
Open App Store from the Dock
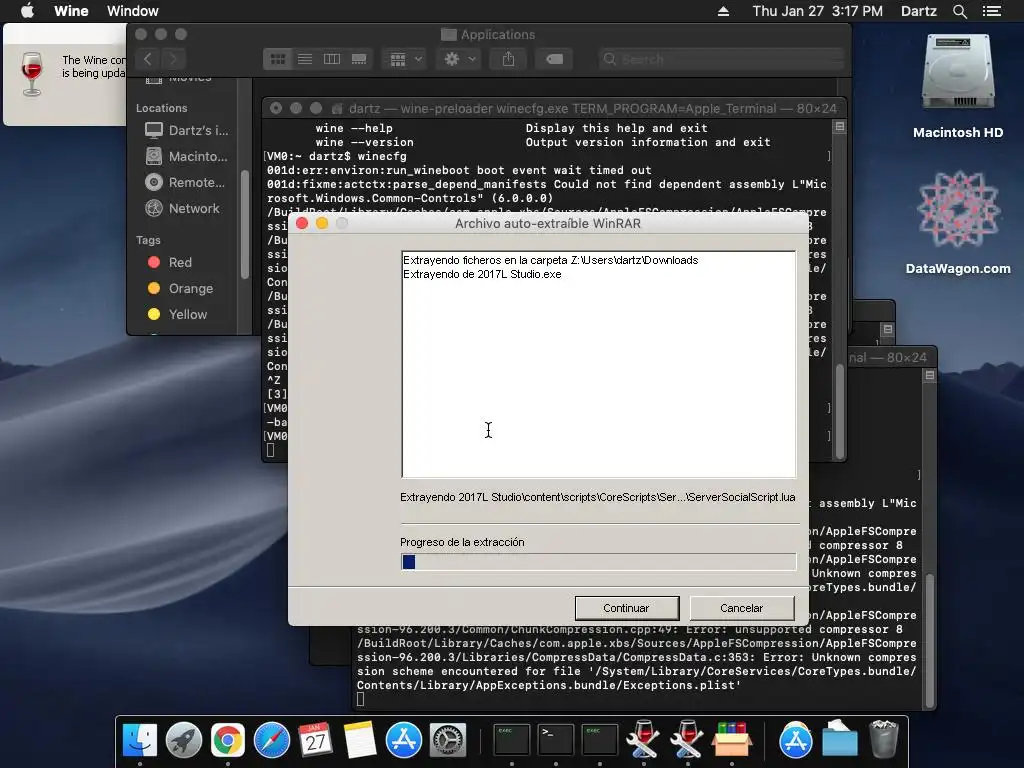point(404,740)
